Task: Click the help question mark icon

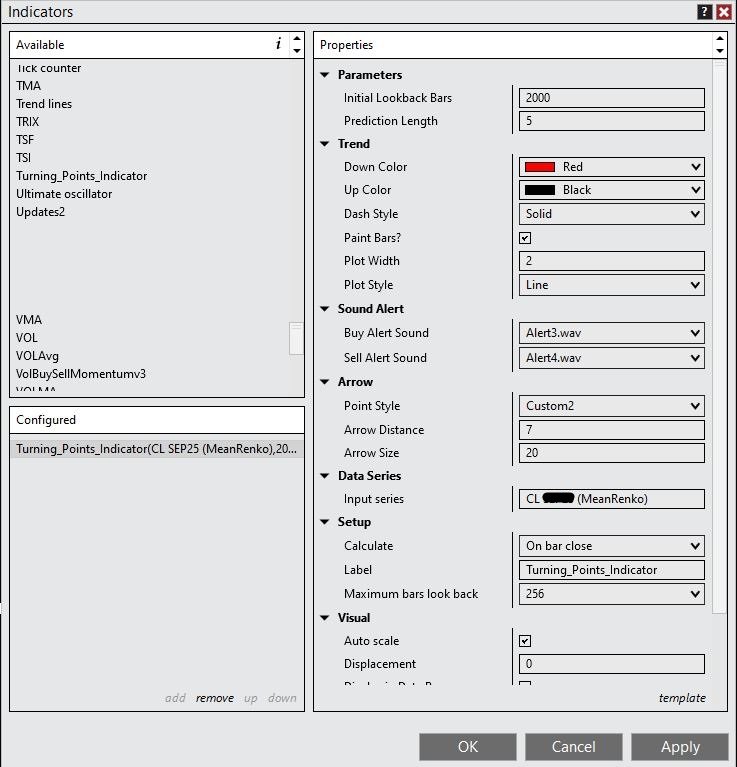Action: [706, 12]
